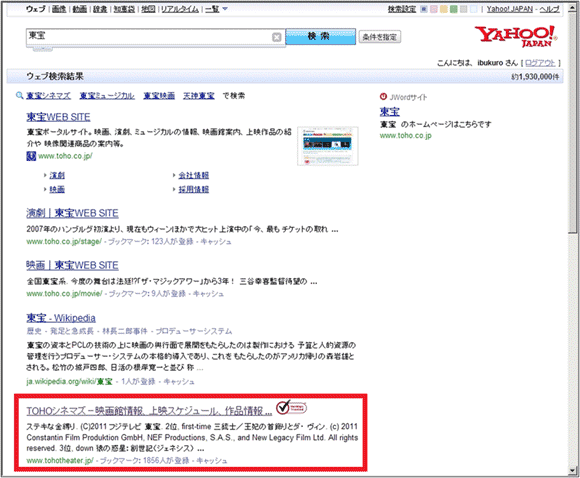Open 検索設定 search settings
580x478 pixels.
(402, 9)
